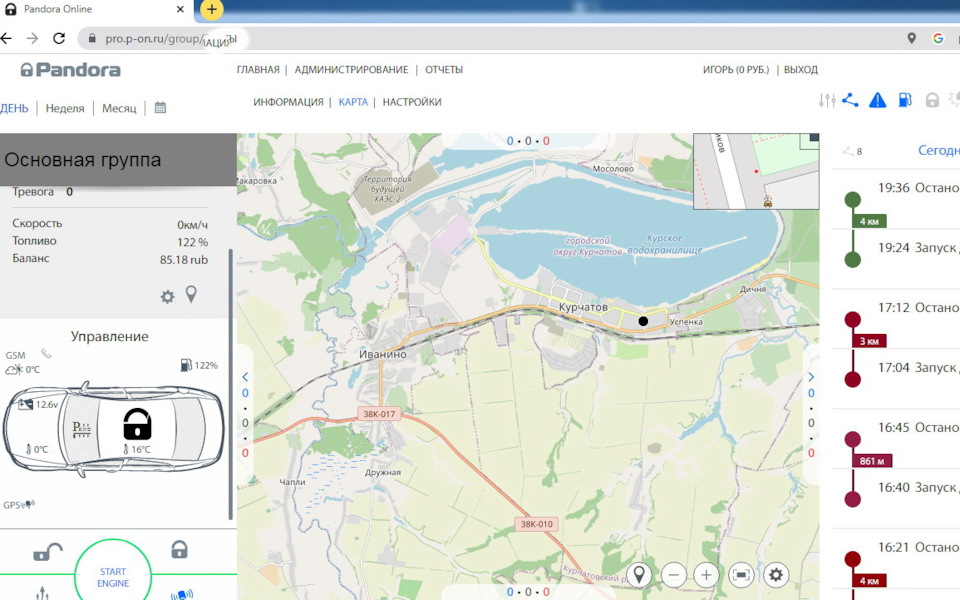This screenshot has height=600, width=960.
Task: Click the black lock on the car image
Action: pos(137,424)
